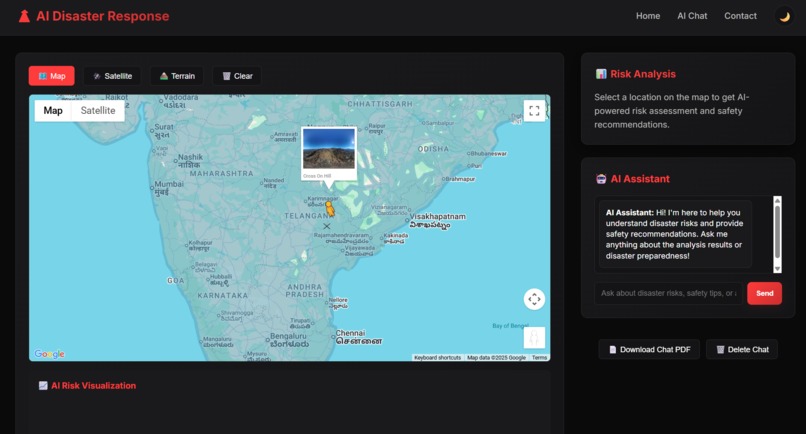Open the Cross On Hill photo thumbnail
The image size is (806, 434).
click(329, 149)
